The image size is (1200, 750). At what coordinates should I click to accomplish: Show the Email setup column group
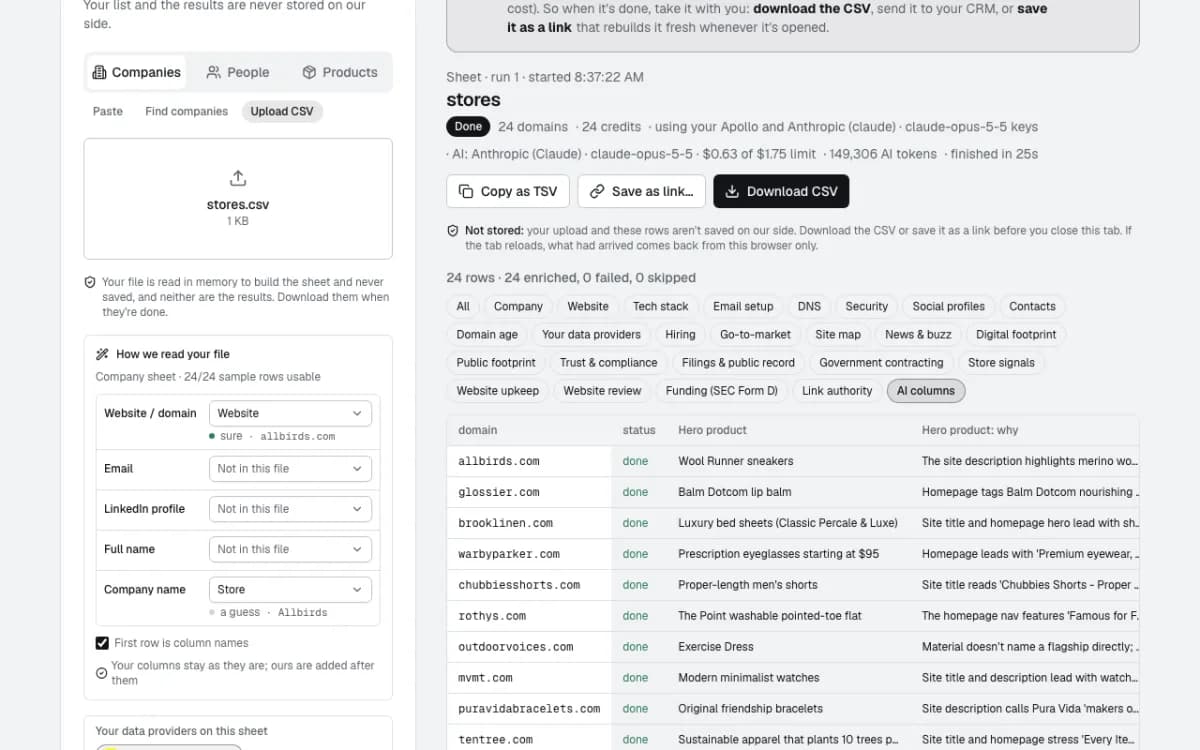(743, 306)
